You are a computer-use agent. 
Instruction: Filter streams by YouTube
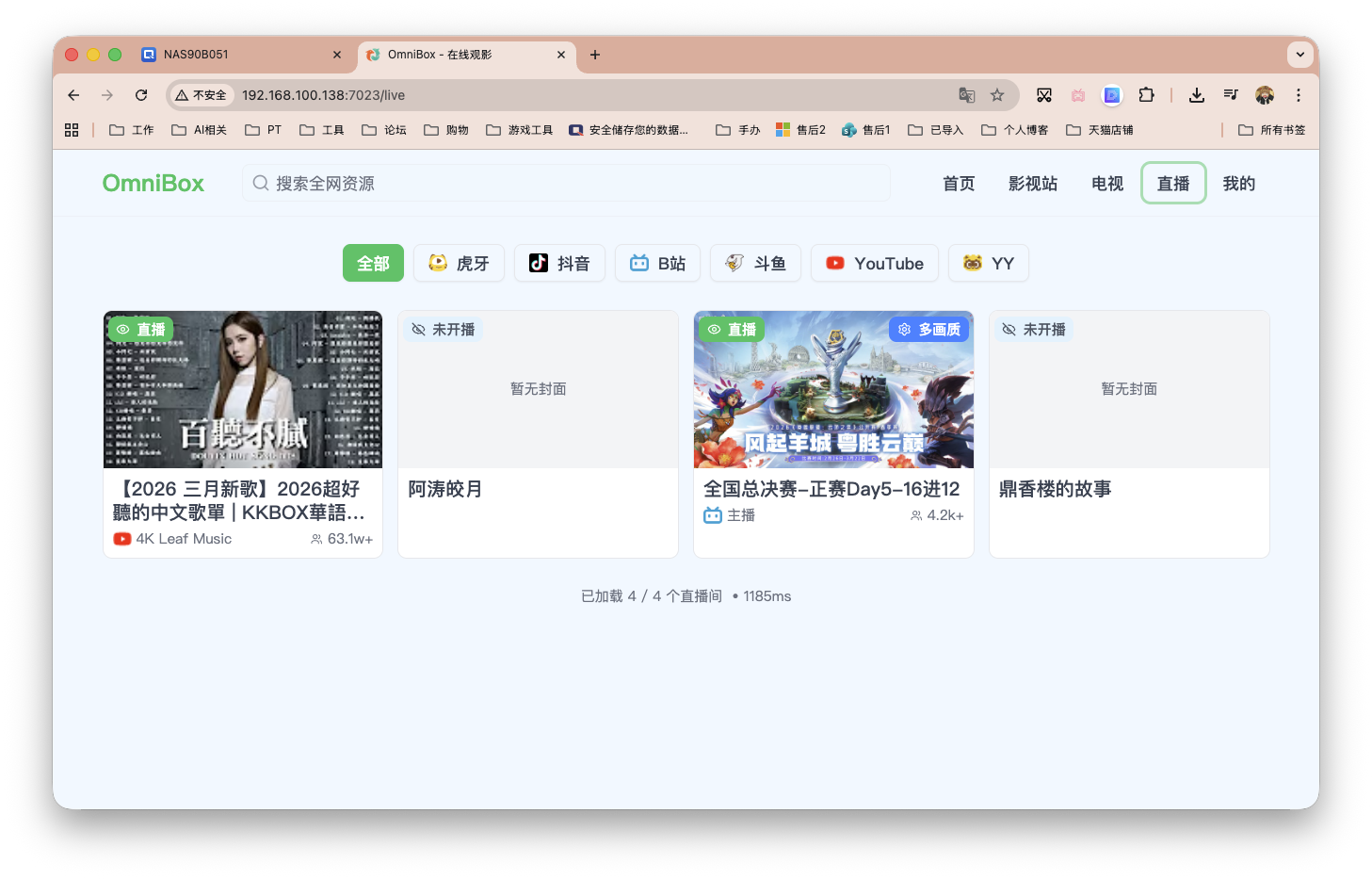874,263
